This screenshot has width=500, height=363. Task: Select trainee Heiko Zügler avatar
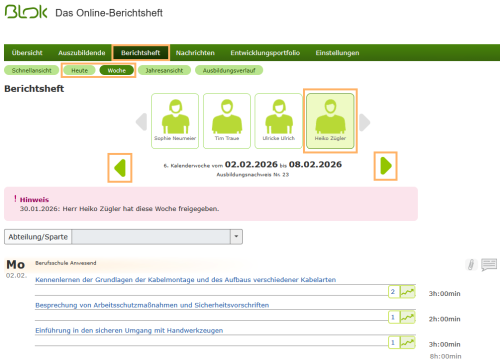click(x=330, y=121)
